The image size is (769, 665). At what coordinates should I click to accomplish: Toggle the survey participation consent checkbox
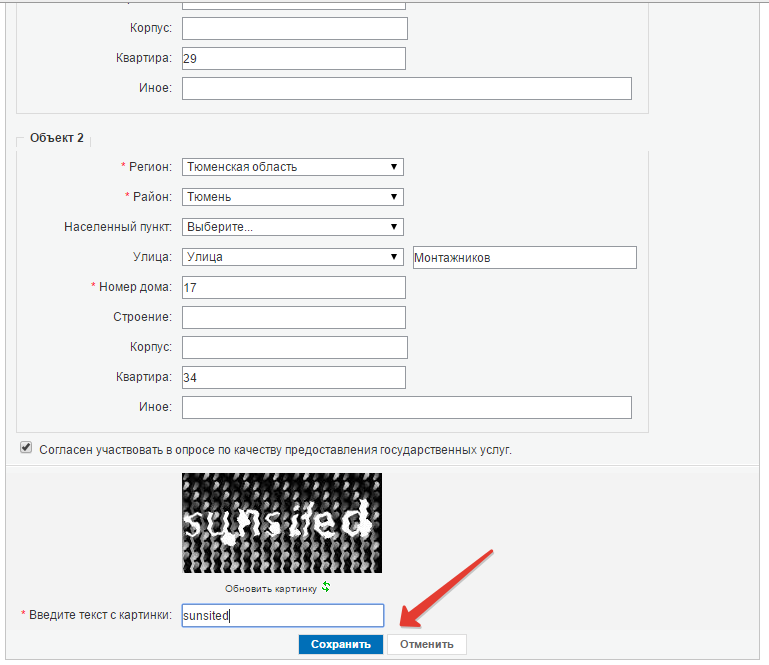point(26,448)
